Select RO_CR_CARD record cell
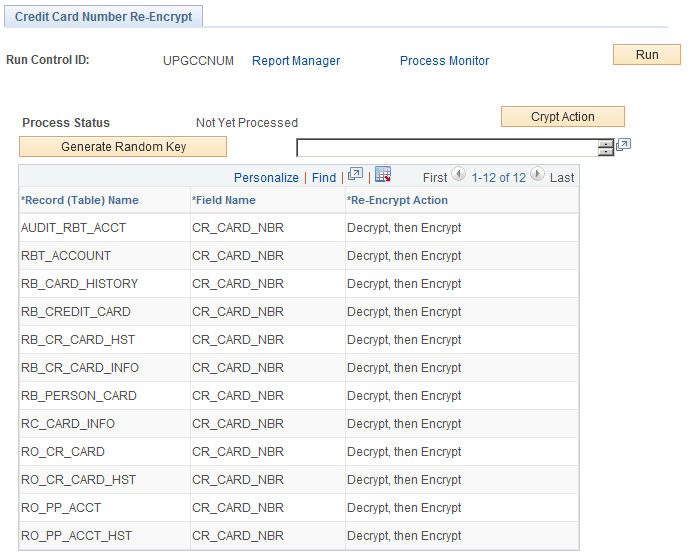Screen dimensions: 689x557 [105, 452]
